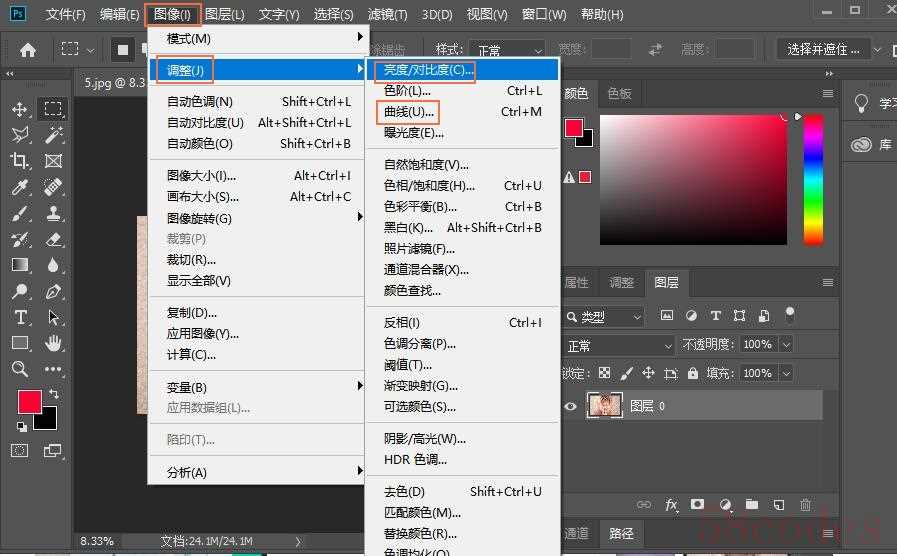The image size is (897, 556).
Task: Select the Magic Wand tool
Action: [53, 135]
